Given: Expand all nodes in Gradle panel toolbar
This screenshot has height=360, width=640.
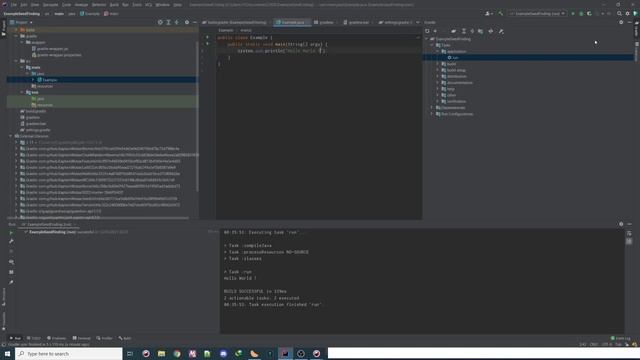Looking at the screenshot, I should (464, 31).
